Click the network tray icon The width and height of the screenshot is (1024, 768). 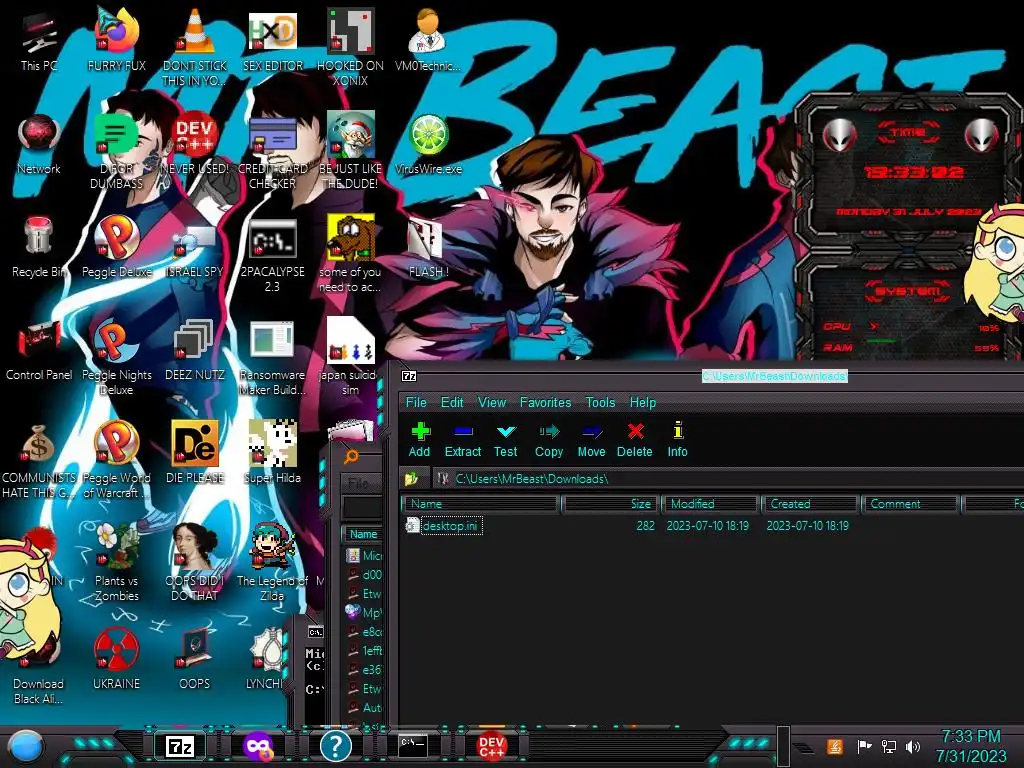coord(889,746)
